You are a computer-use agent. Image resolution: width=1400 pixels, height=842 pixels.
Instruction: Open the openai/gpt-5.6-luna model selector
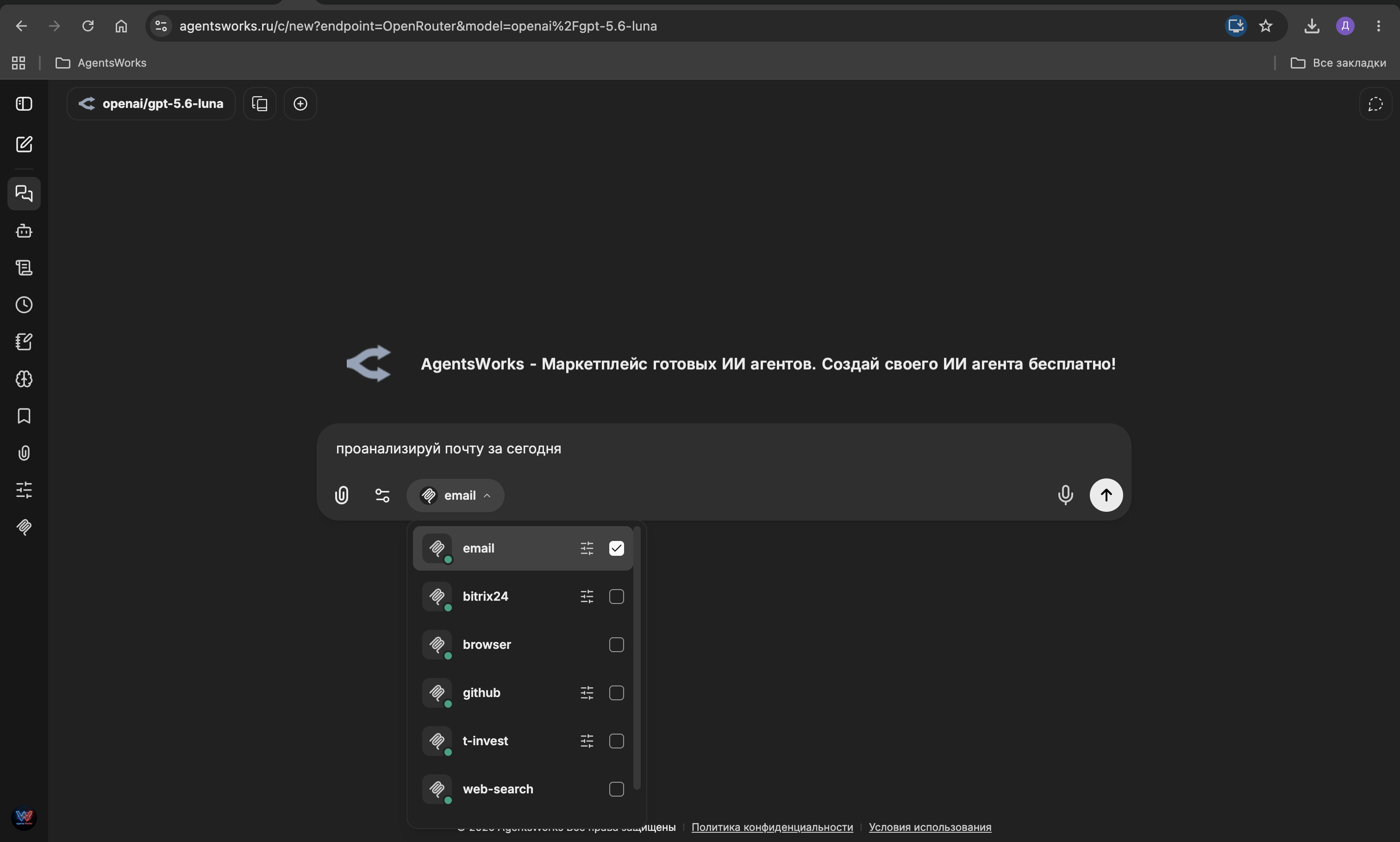tap(151, 104)
